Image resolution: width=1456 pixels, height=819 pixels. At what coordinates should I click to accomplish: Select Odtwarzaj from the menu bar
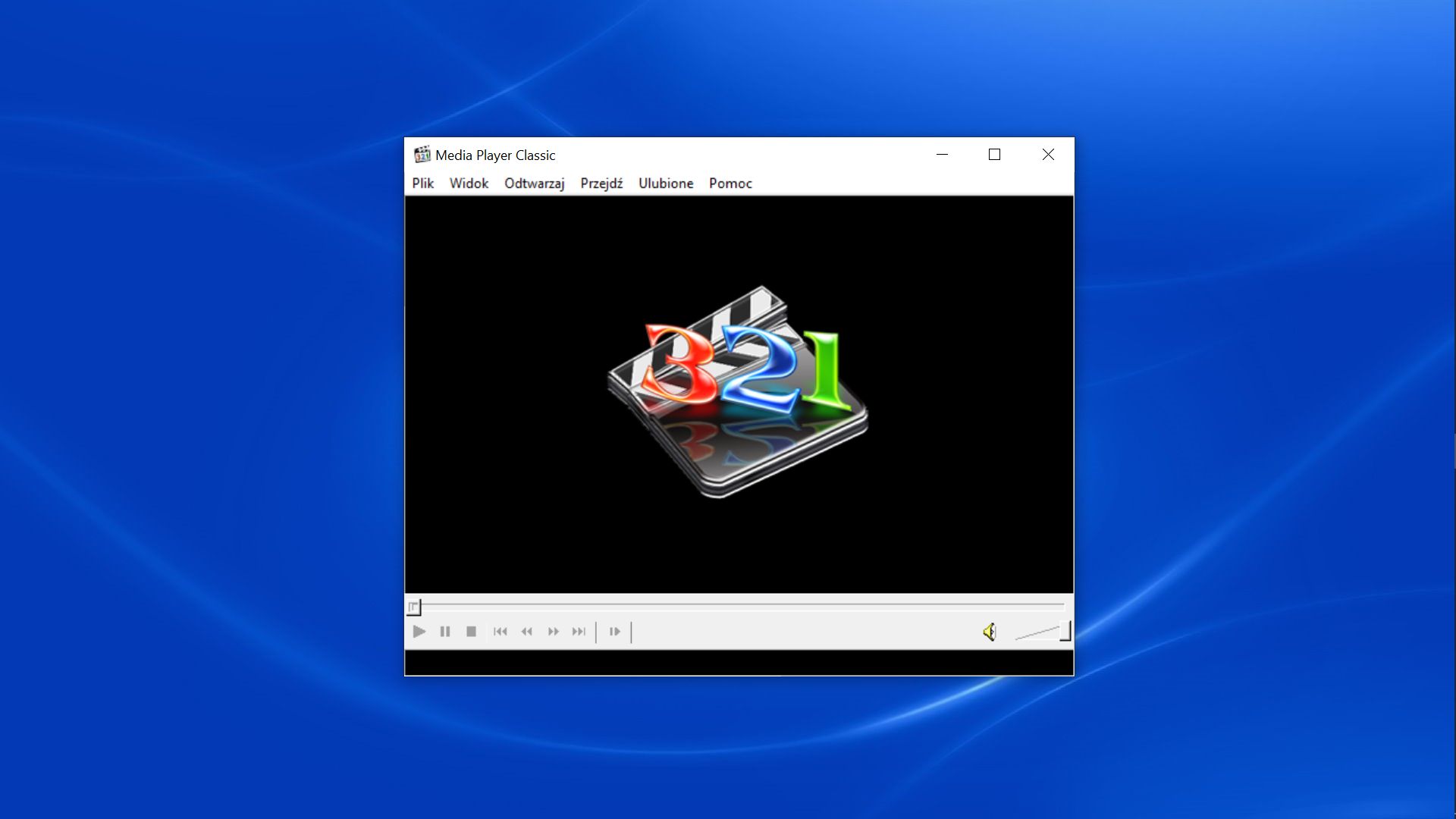pos(533,183)
